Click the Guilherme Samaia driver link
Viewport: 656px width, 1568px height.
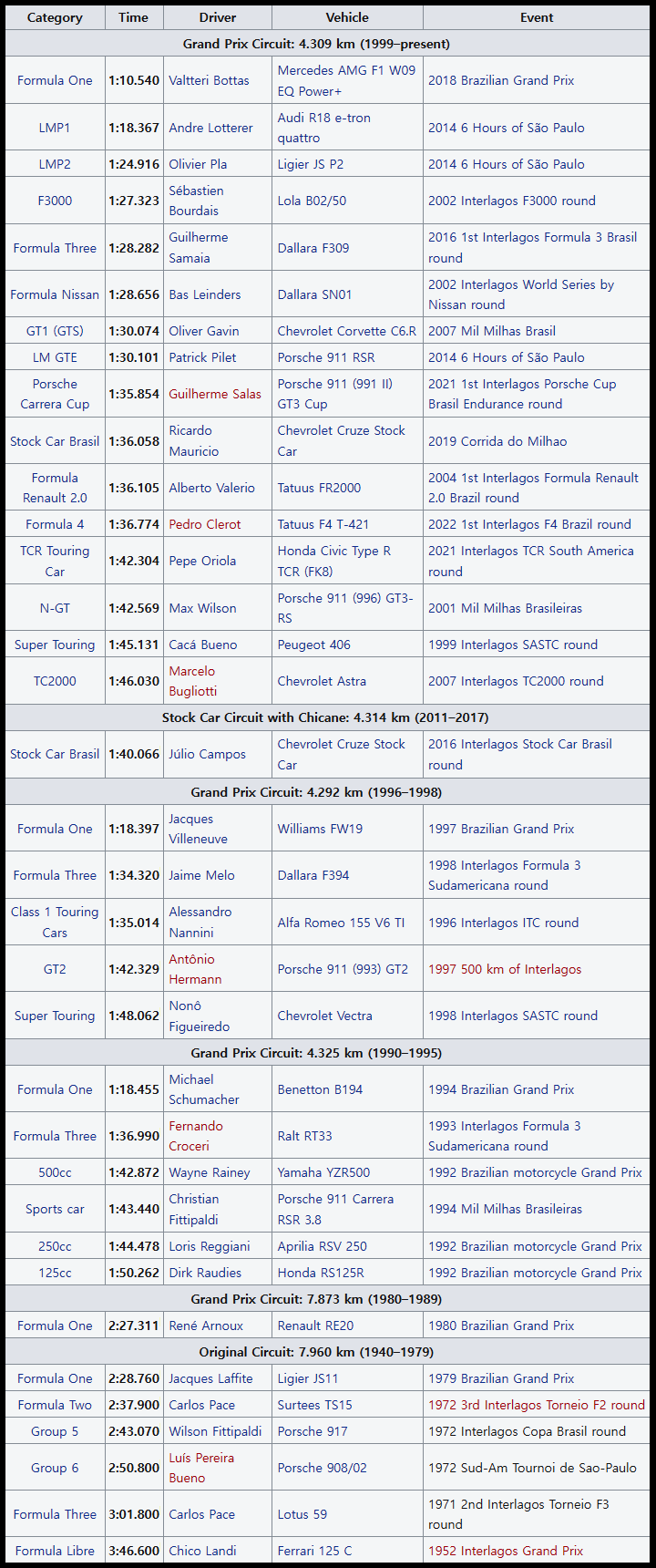click(x=199, y=247)
